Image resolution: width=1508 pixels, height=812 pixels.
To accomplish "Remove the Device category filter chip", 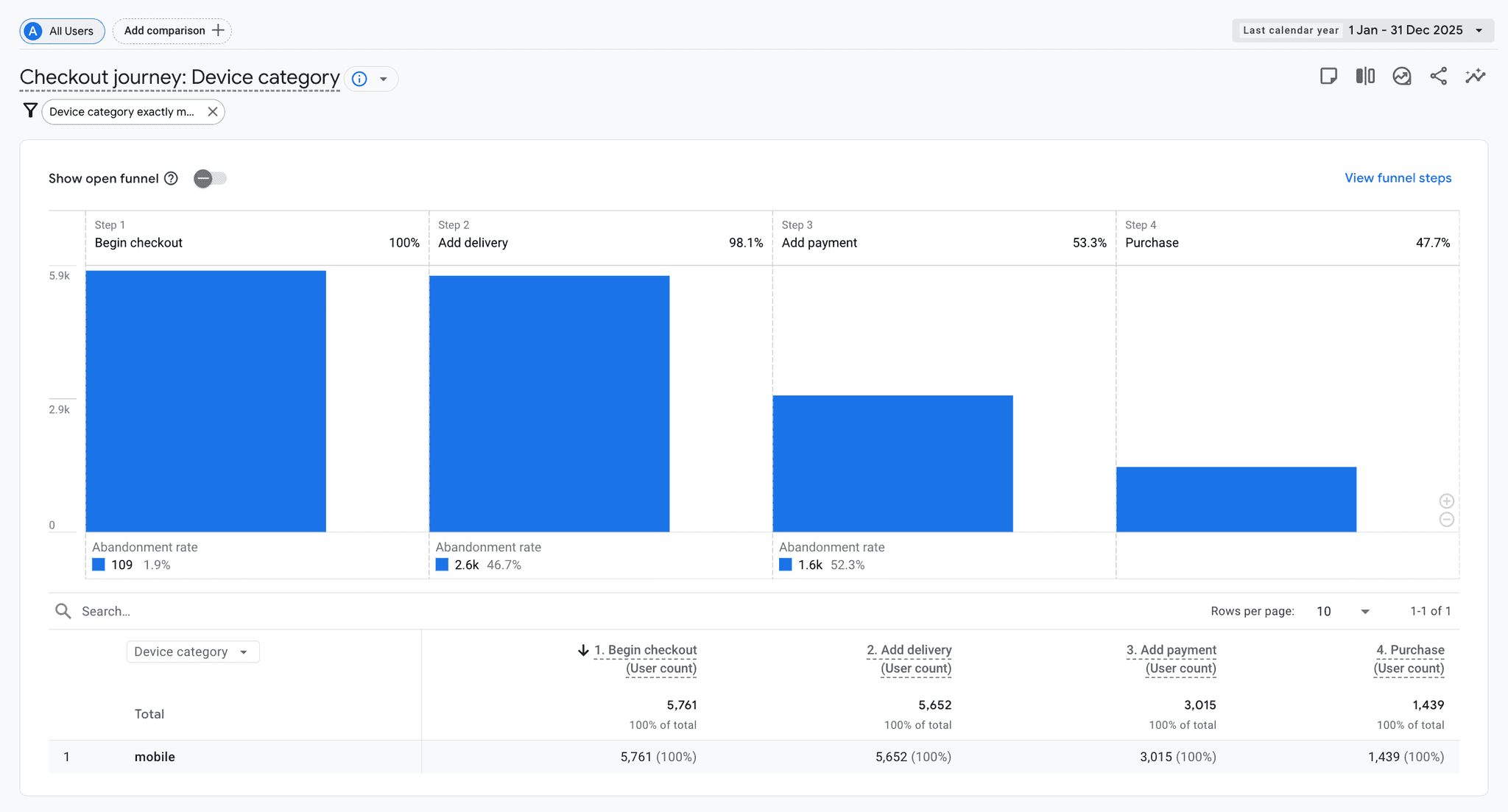I will click(213, 112).
